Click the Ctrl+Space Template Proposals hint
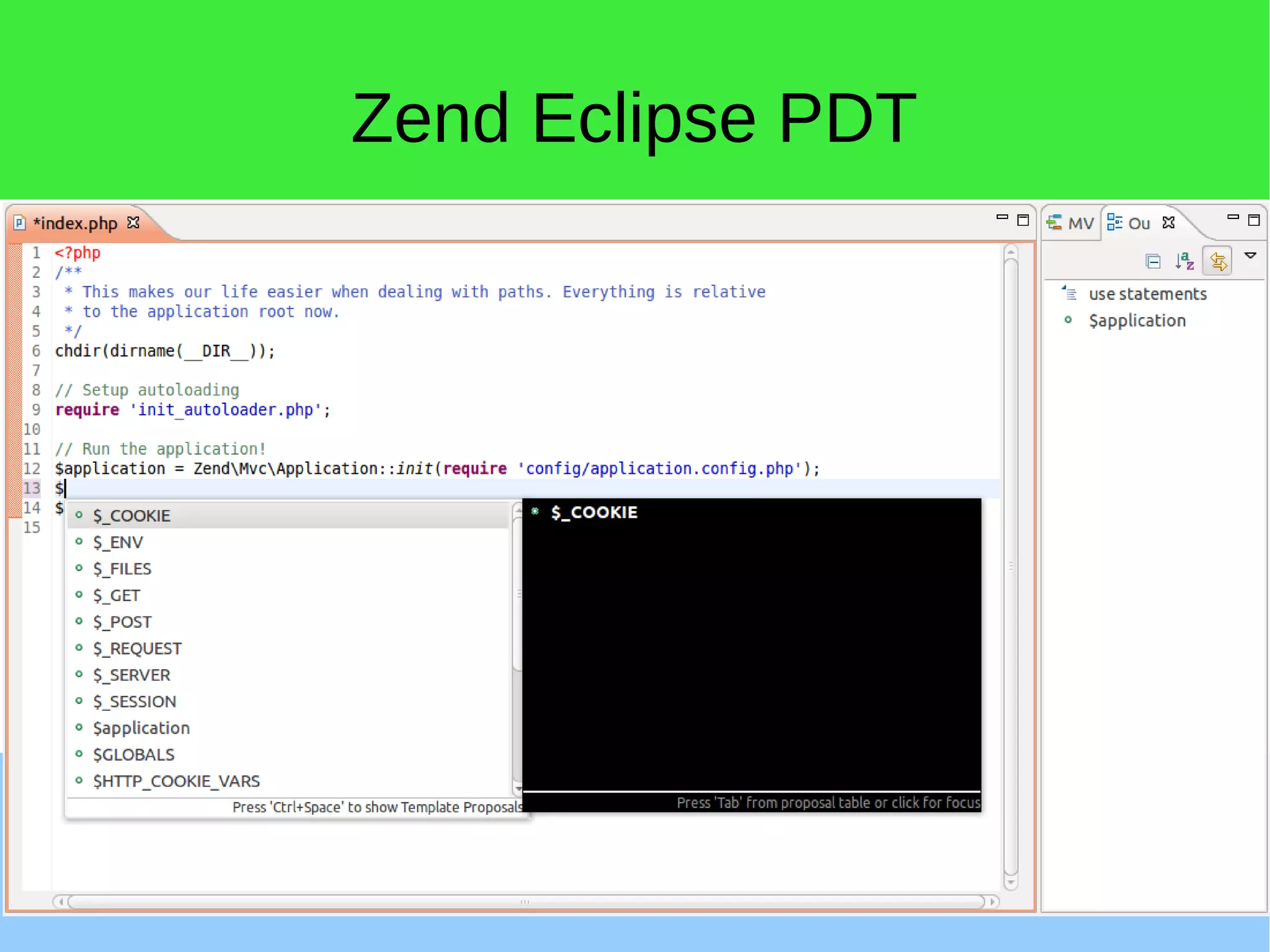Viewport: 1270px width, 952px height. click(x=378, y=807)
